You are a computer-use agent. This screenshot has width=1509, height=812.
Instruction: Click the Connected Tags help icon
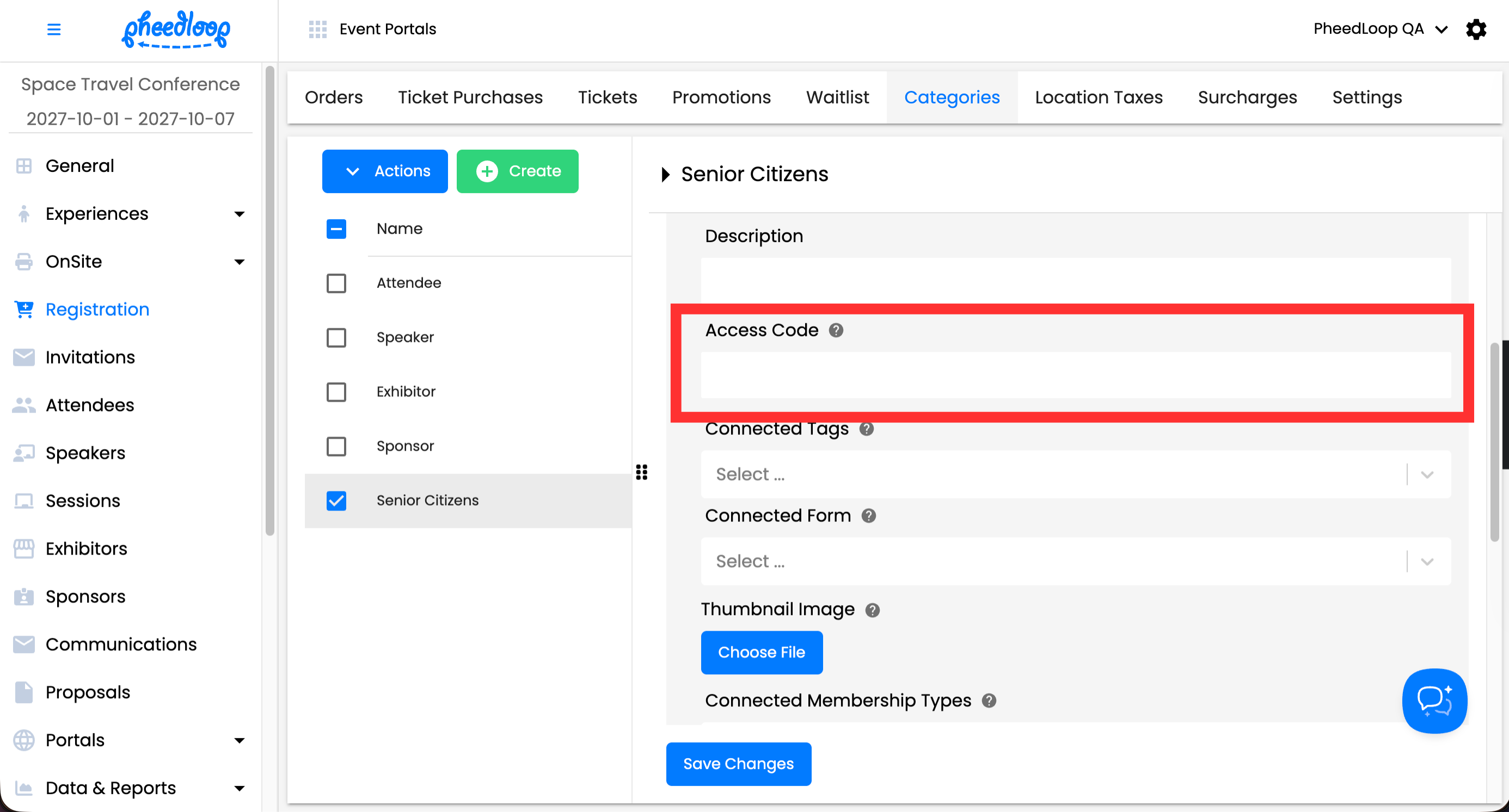867,429
